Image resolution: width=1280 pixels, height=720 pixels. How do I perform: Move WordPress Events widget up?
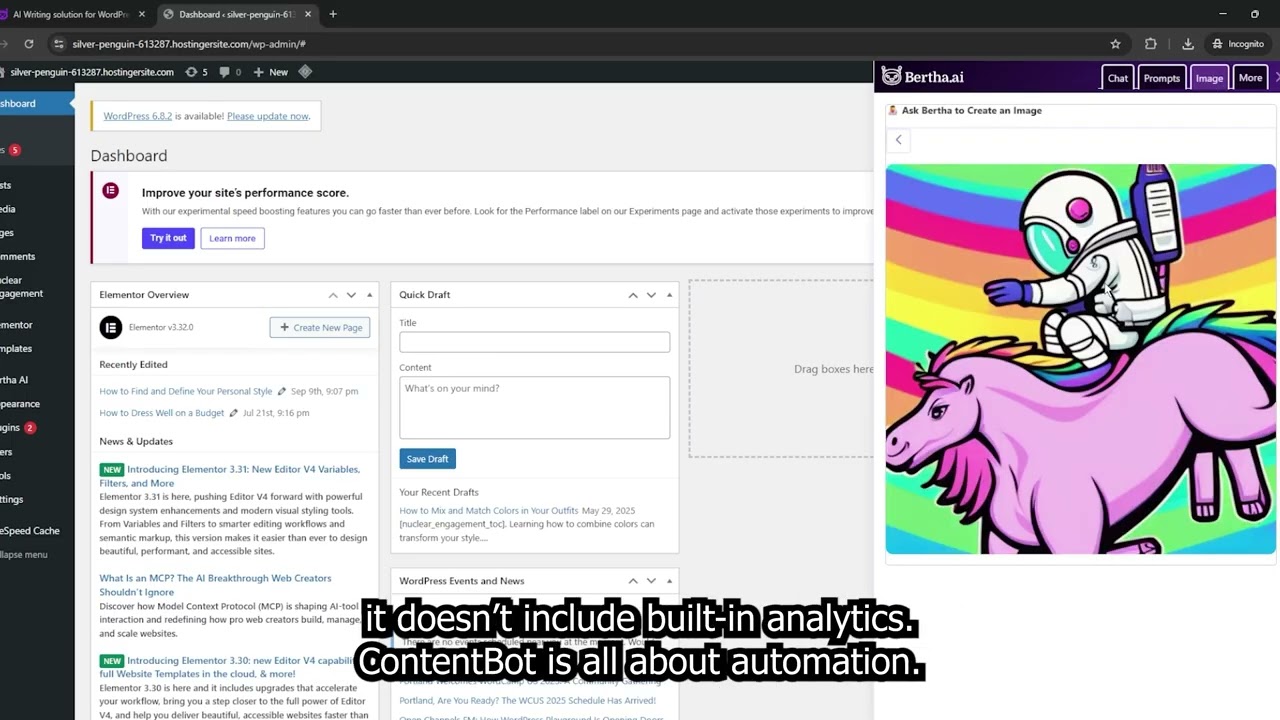click(x=633, y=581)
